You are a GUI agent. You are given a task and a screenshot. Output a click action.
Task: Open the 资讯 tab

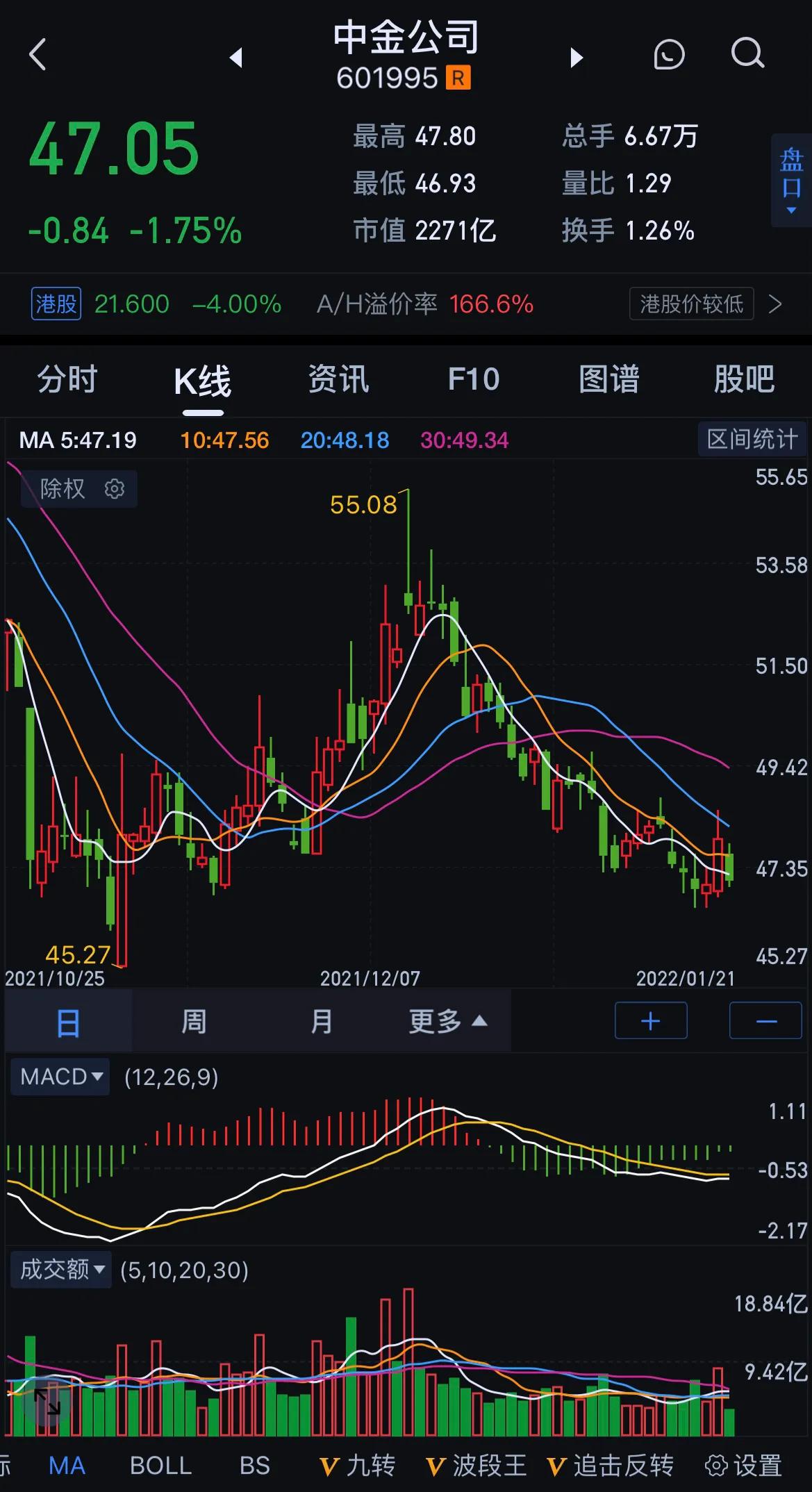(338, 379)
